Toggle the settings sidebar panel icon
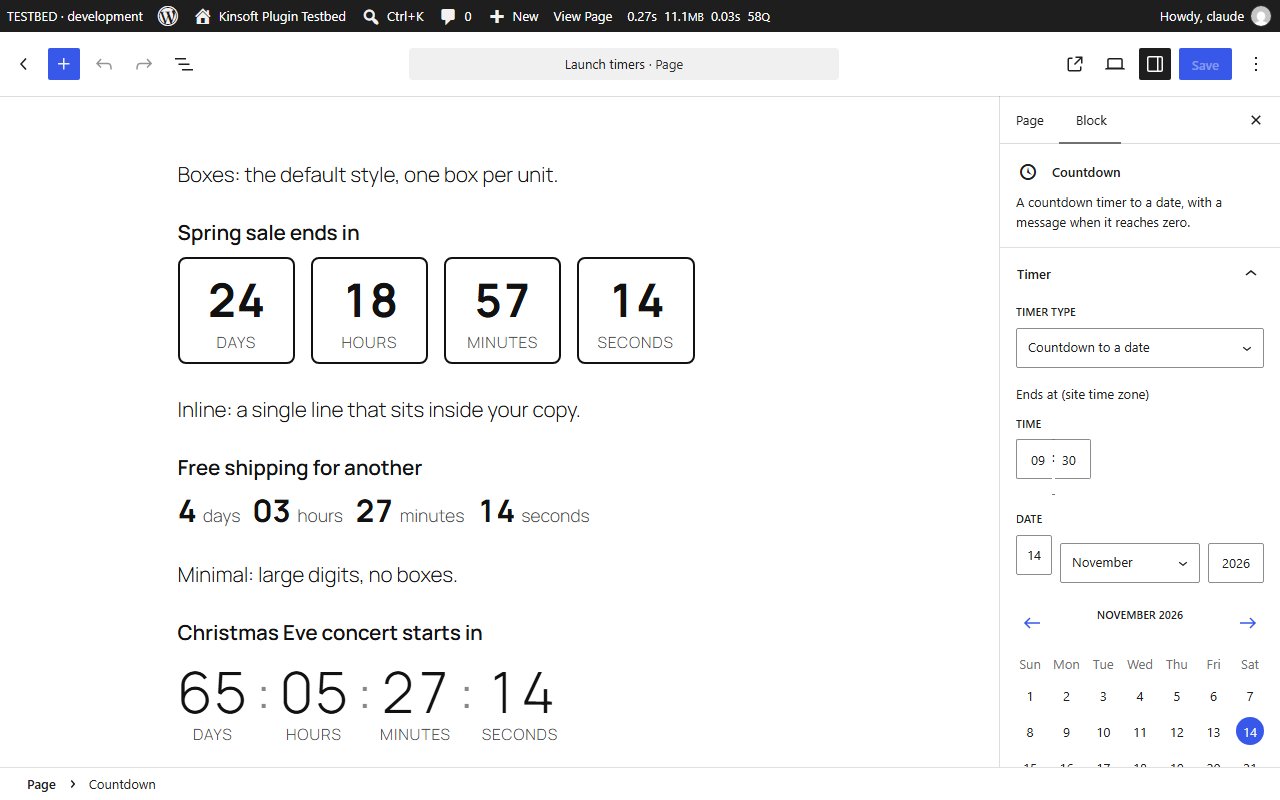This screenshot has height=800, width=1280. coord(1155,64)
